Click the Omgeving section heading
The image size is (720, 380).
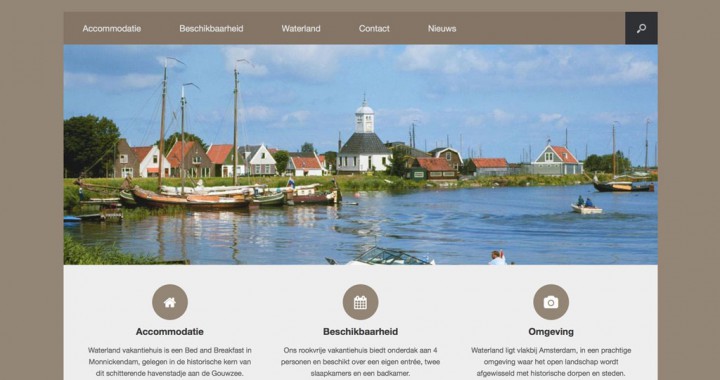click(551, 331)
